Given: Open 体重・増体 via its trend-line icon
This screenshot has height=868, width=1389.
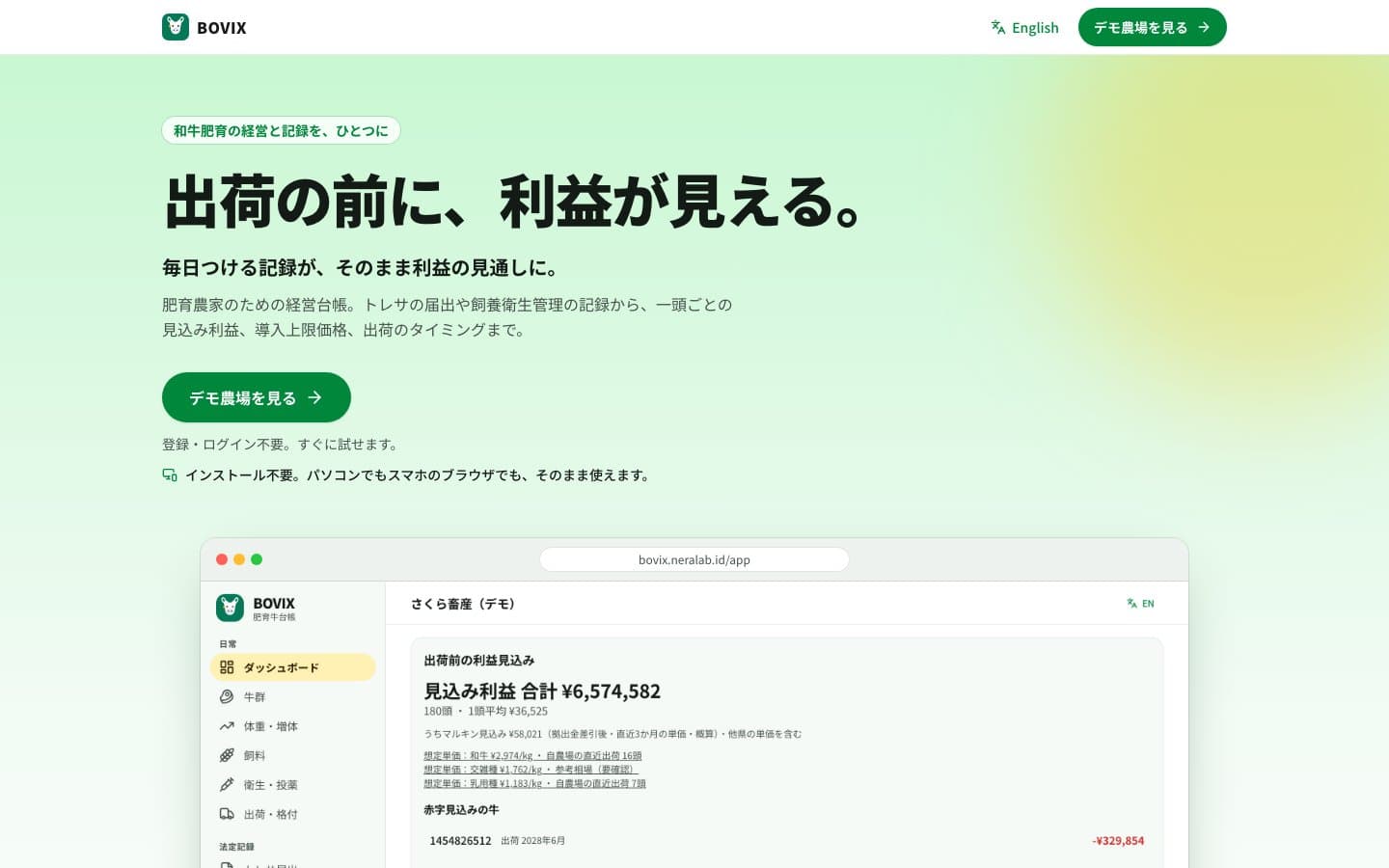Looking at the screenshot, I should (x=227, y=726).
